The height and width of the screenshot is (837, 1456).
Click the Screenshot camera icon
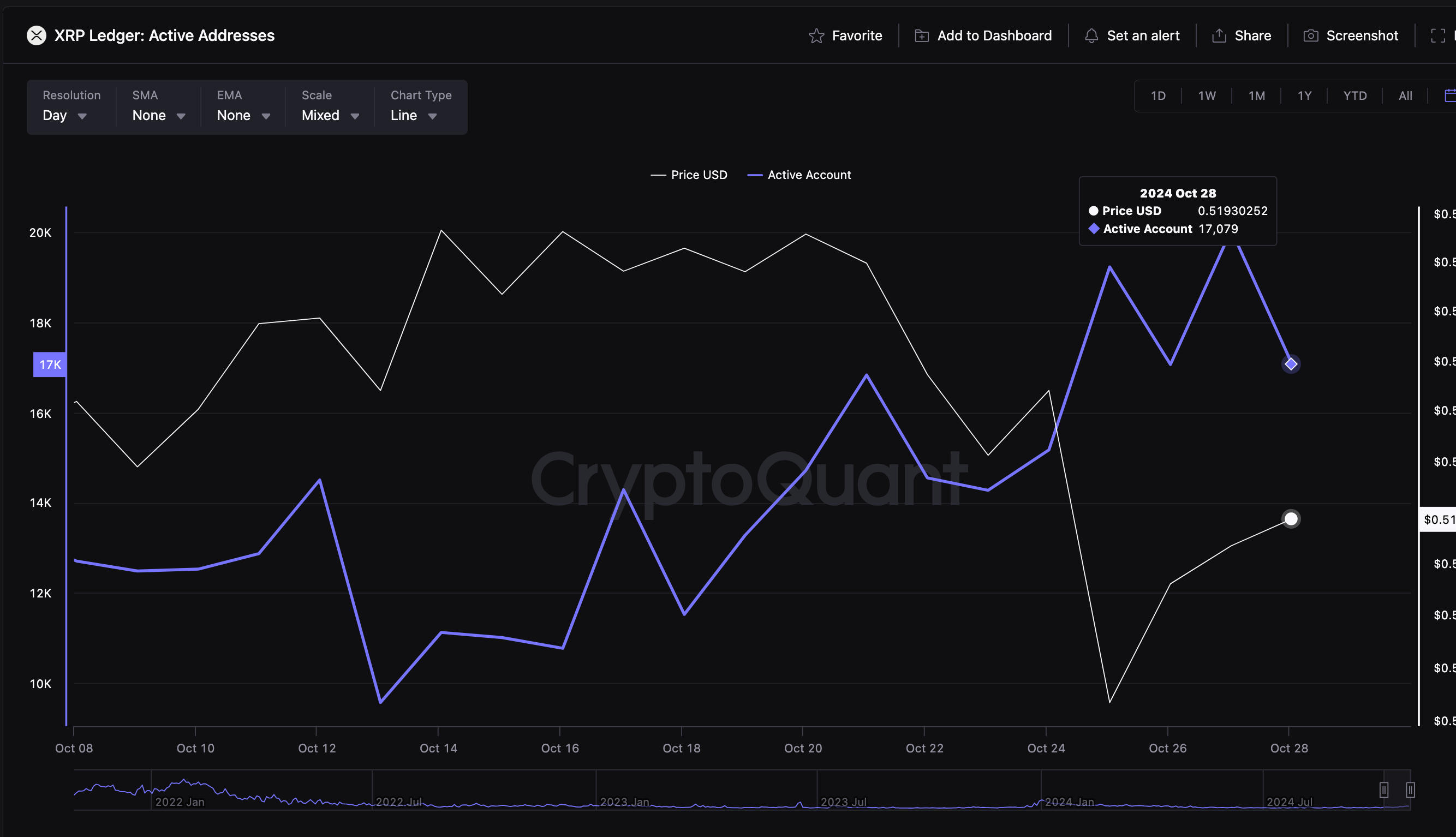click(1311, 35)
